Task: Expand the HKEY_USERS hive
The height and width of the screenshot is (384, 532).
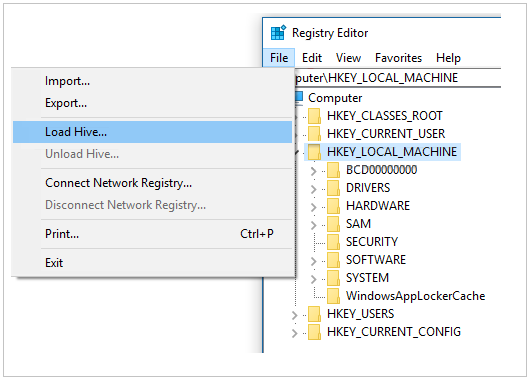Action: (x=294, y=315)
